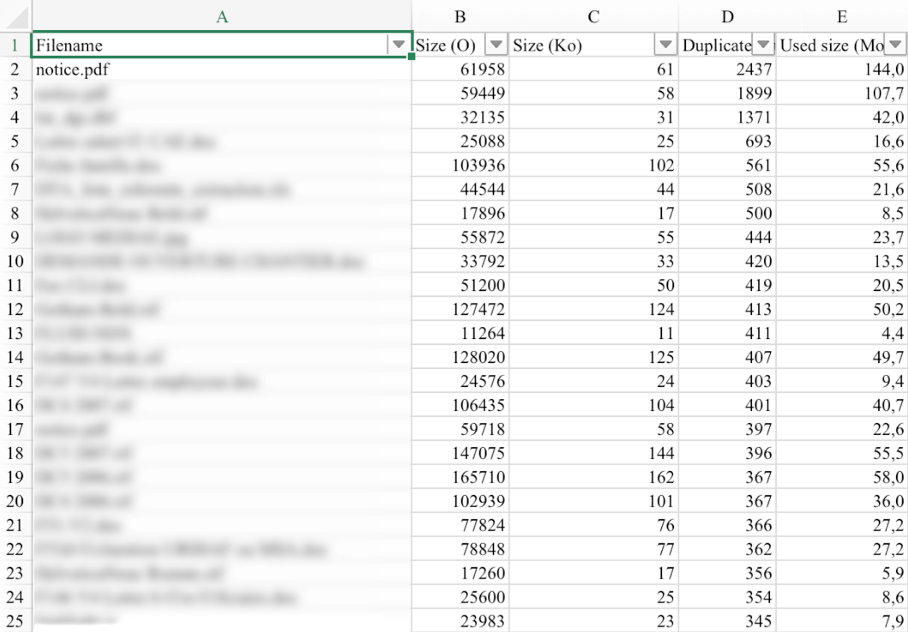Select column E by its header
Viewport: 908px width, 632px height.
[842, 16]
